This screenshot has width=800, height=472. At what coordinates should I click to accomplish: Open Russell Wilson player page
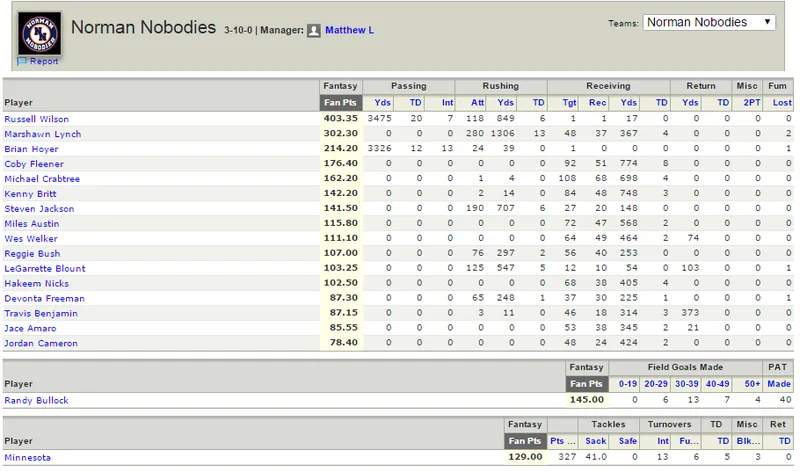click(36, 119)
